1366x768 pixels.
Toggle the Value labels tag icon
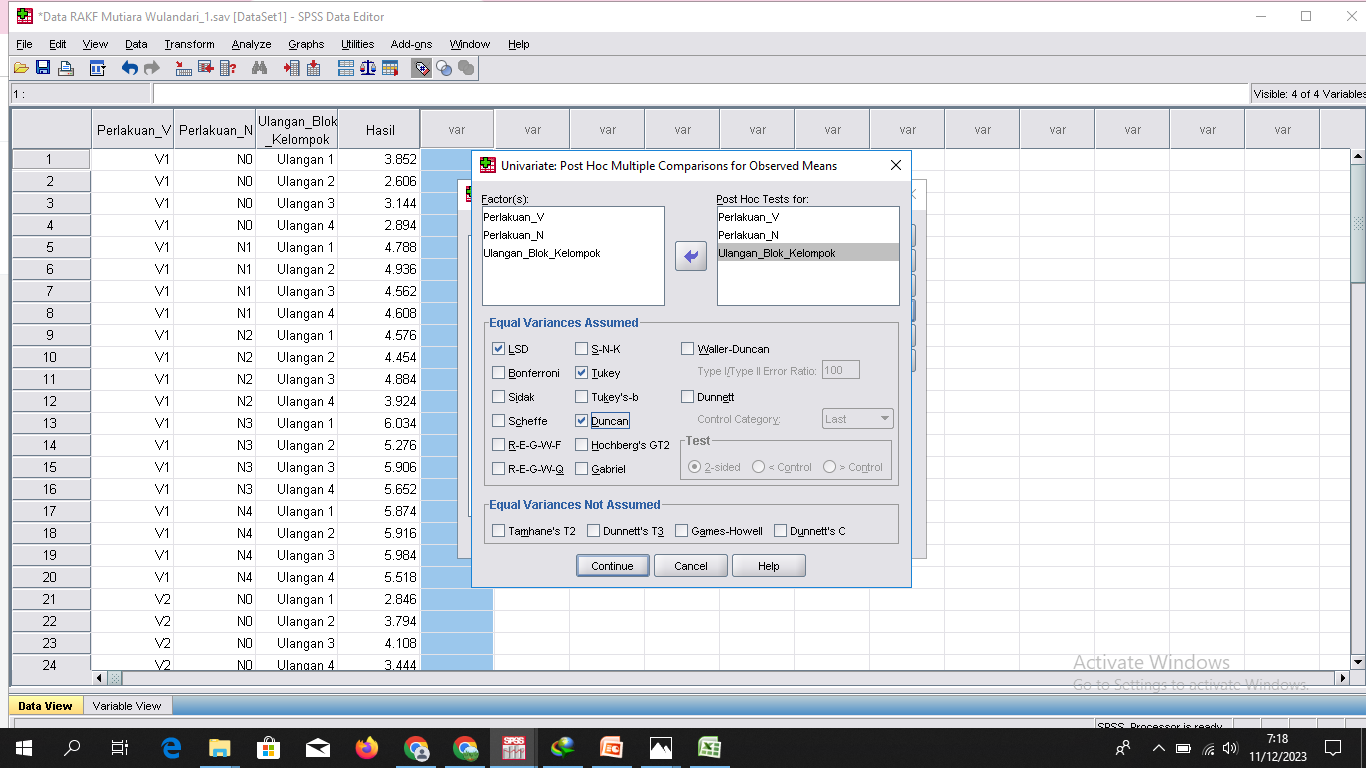[x=422, y=68]
